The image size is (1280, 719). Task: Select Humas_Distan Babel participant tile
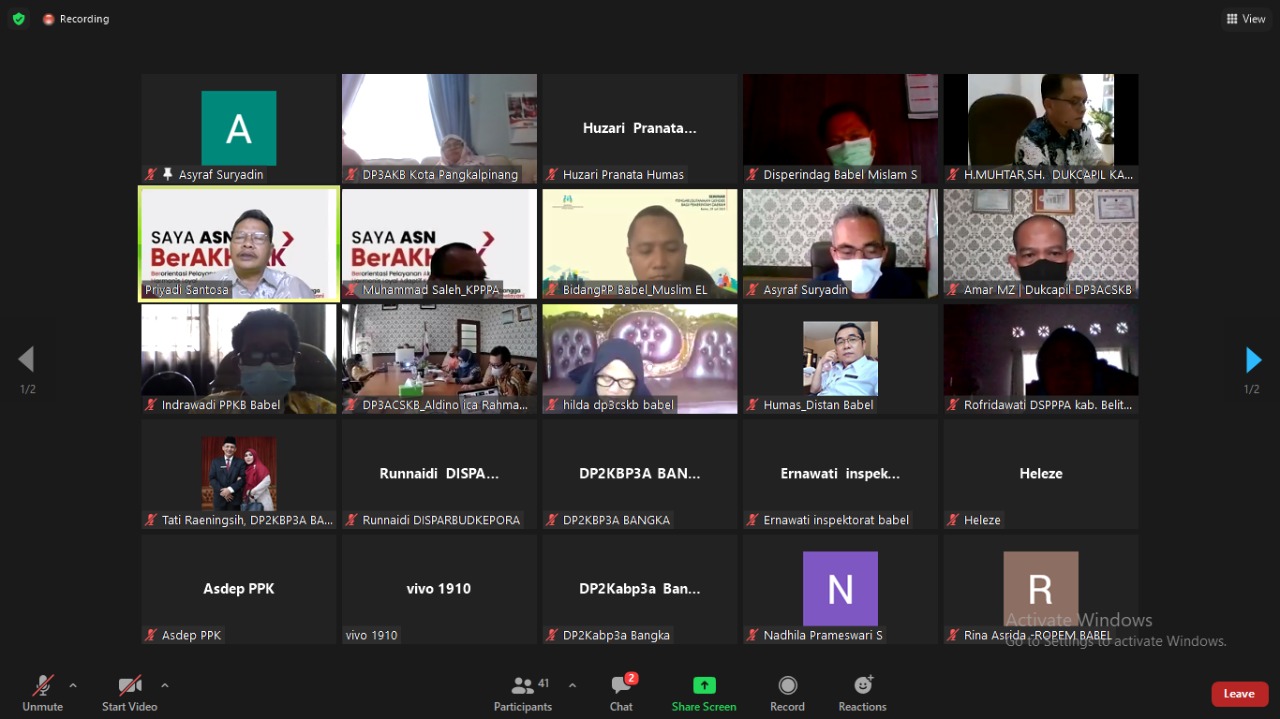click(x=840, y=359)
